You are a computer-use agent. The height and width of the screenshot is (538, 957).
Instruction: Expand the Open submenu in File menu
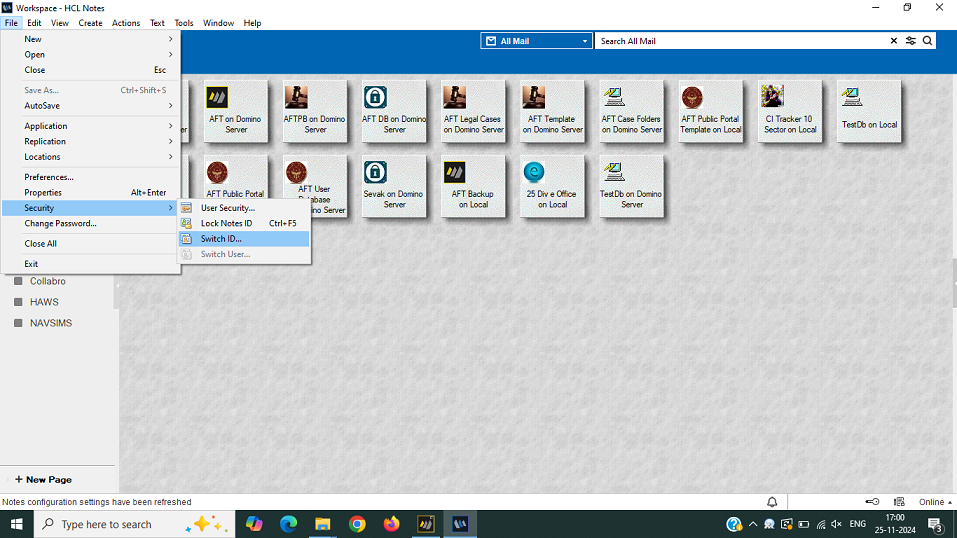tap(91, 54)
